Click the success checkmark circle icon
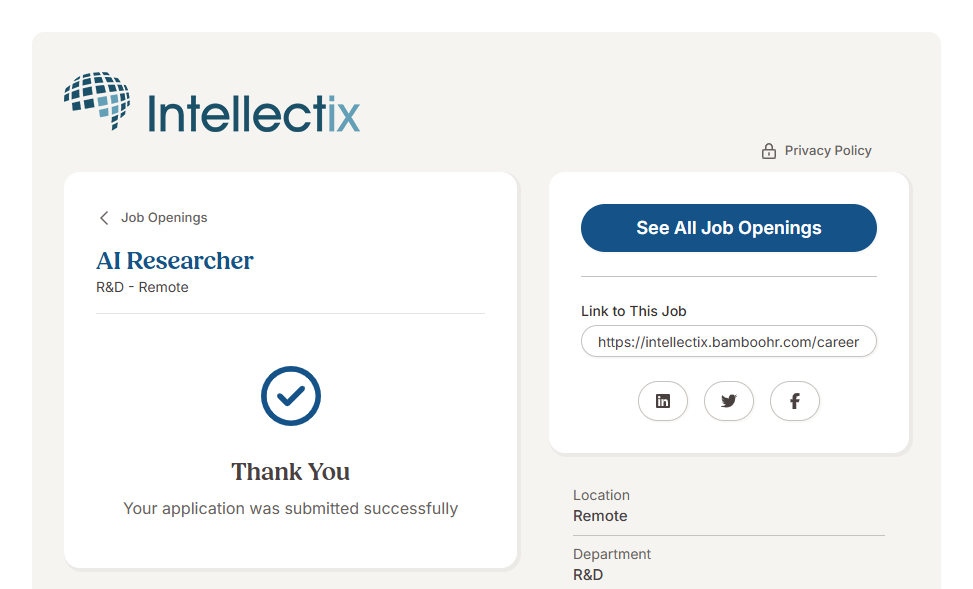973x589 pixels. pos(291,396)
